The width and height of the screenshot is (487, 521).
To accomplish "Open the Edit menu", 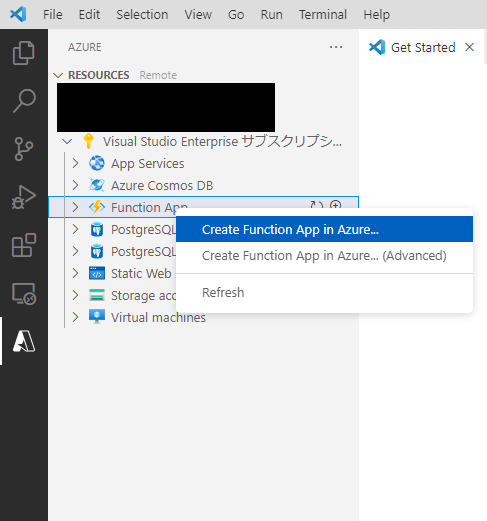I will [x=89, y=15].
